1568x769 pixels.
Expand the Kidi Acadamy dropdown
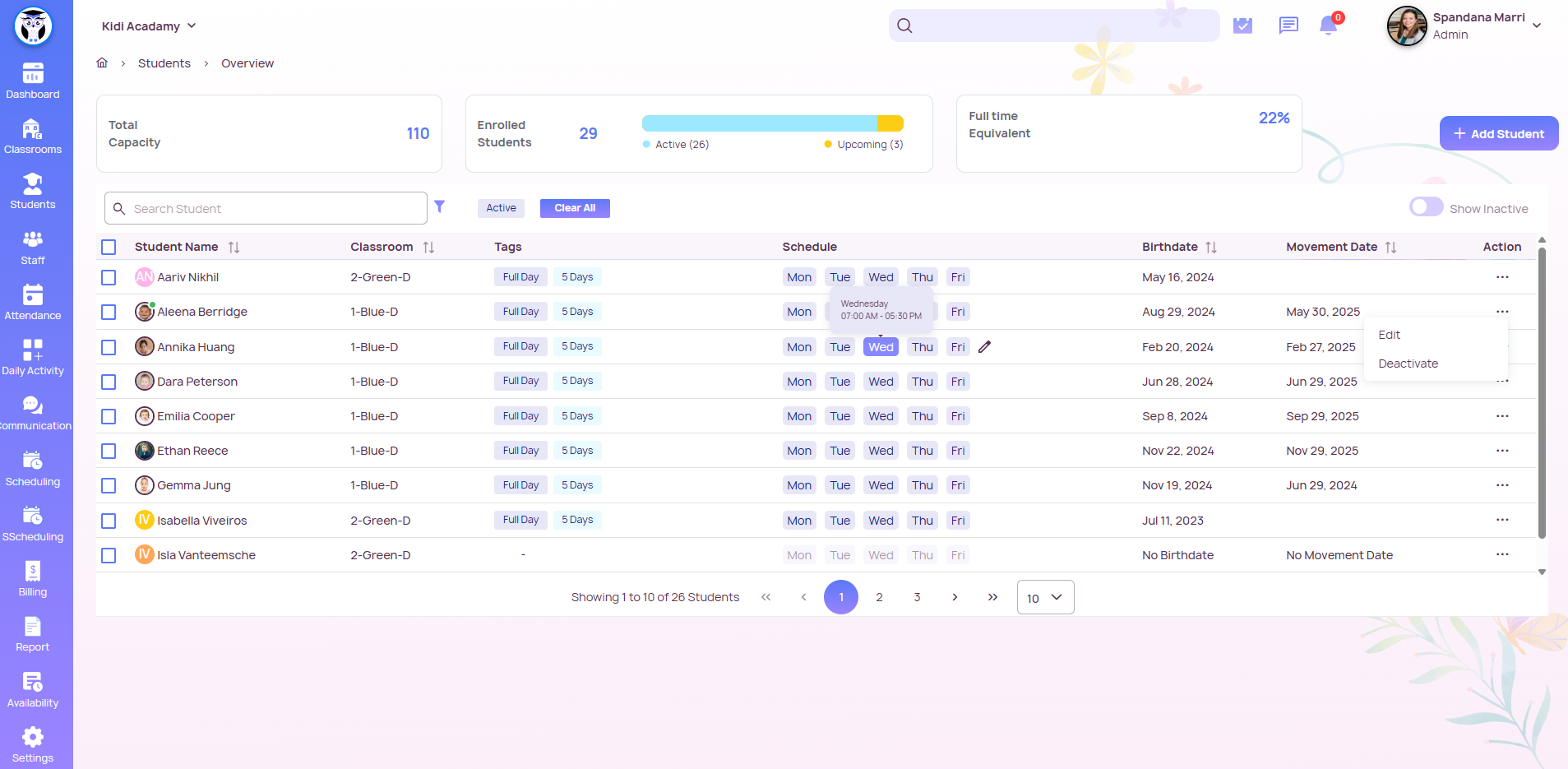pos(149,26)
